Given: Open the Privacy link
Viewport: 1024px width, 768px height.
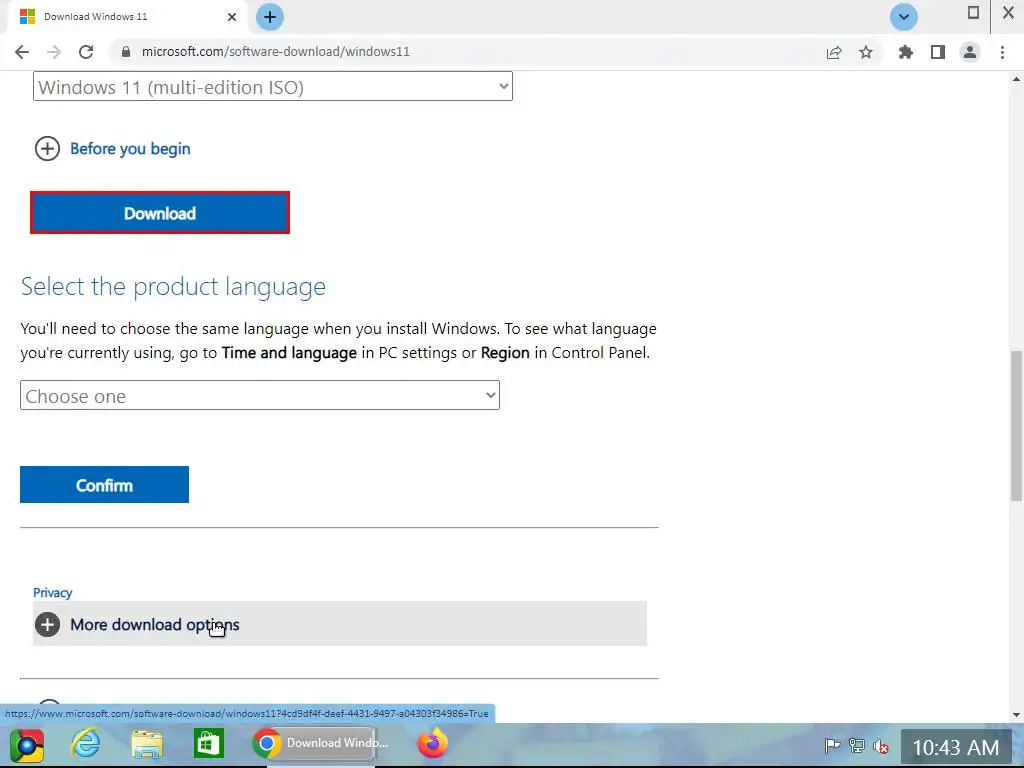Looking at the screenshot, I should click(52, 593).
